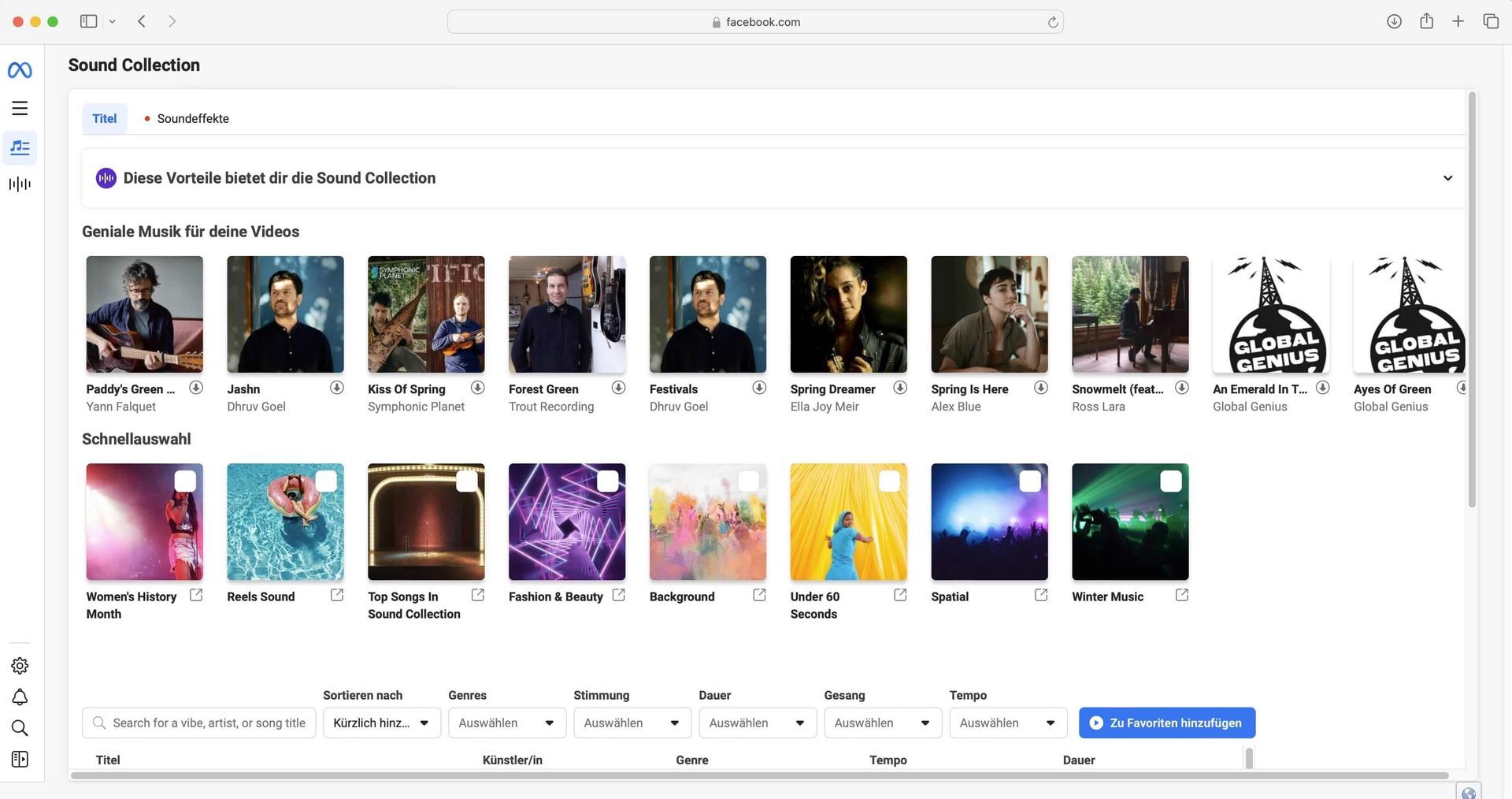
Task: Open Safari sidebar options chevron
Action: click(x=112, y=22)
